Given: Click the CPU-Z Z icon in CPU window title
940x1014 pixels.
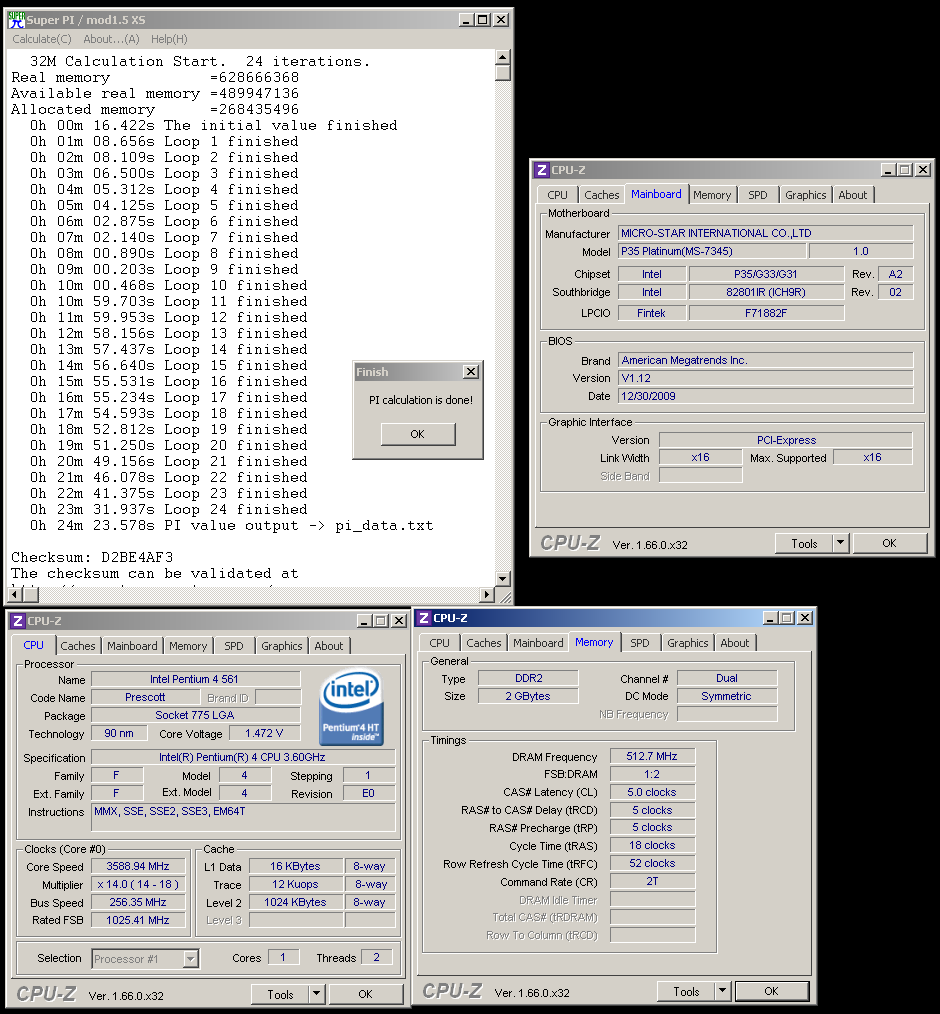Looking at the screenshot, I should coord(18,621).
